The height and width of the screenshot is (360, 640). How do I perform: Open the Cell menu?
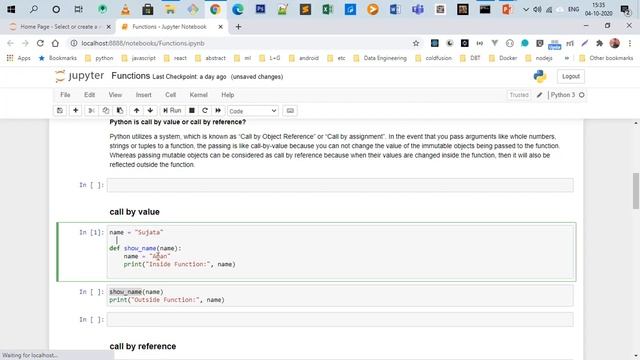pyautogui.click(x=171, y=95)
